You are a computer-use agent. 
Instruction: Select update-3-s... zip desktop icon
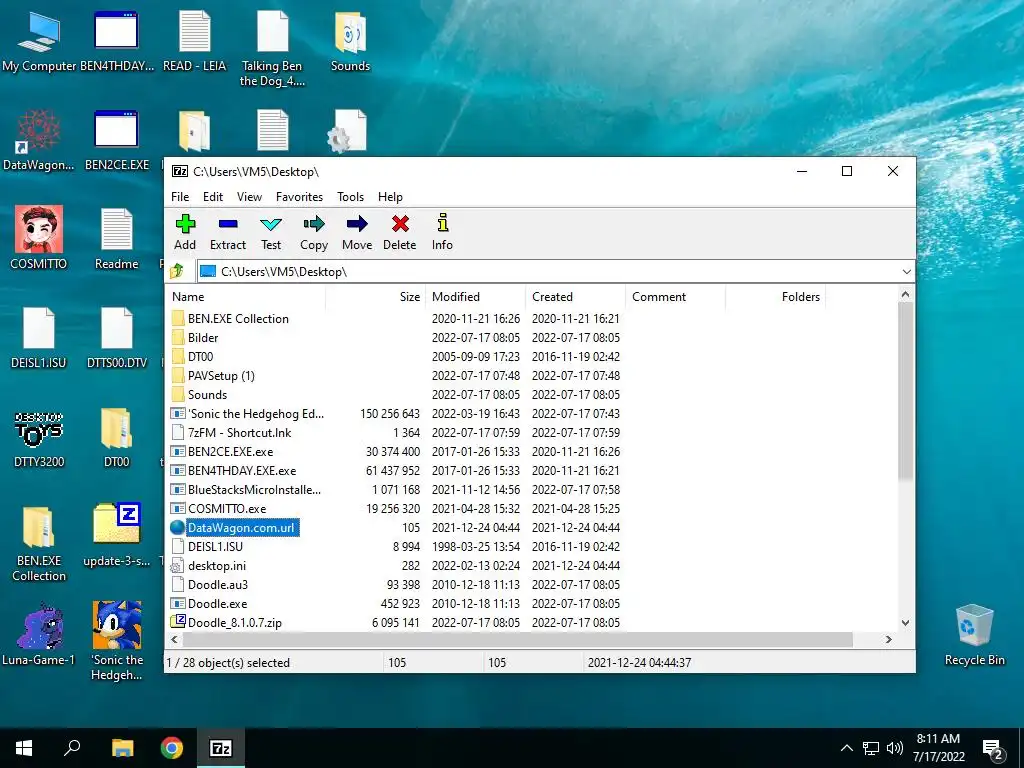[x=117, y=536]
